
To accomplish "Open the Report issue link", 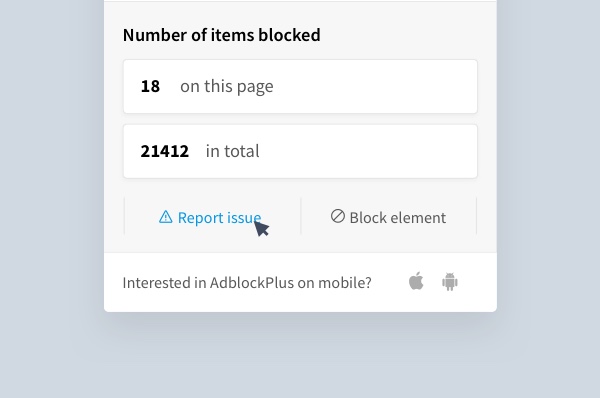I will coord(210,217).
